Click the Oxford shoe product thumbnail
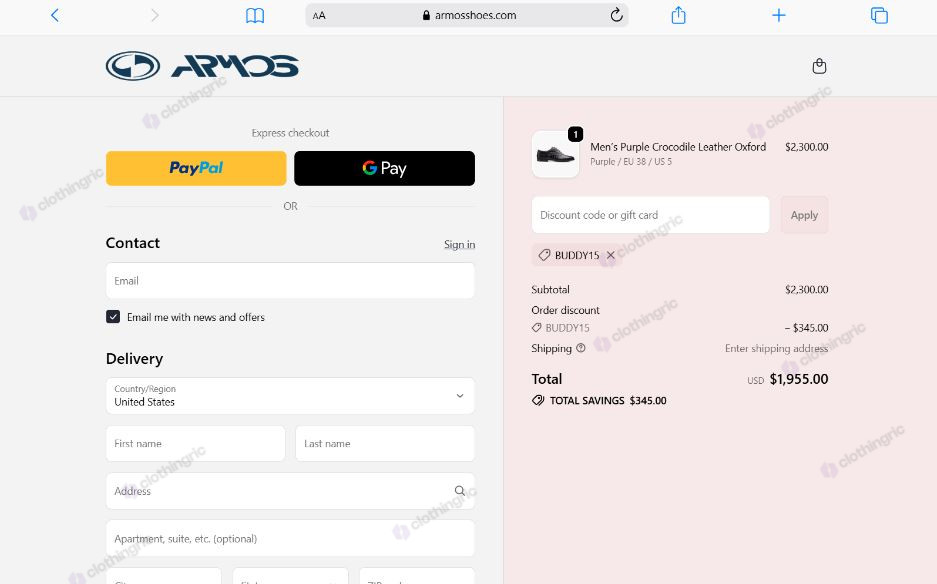 tap(555, 154)
